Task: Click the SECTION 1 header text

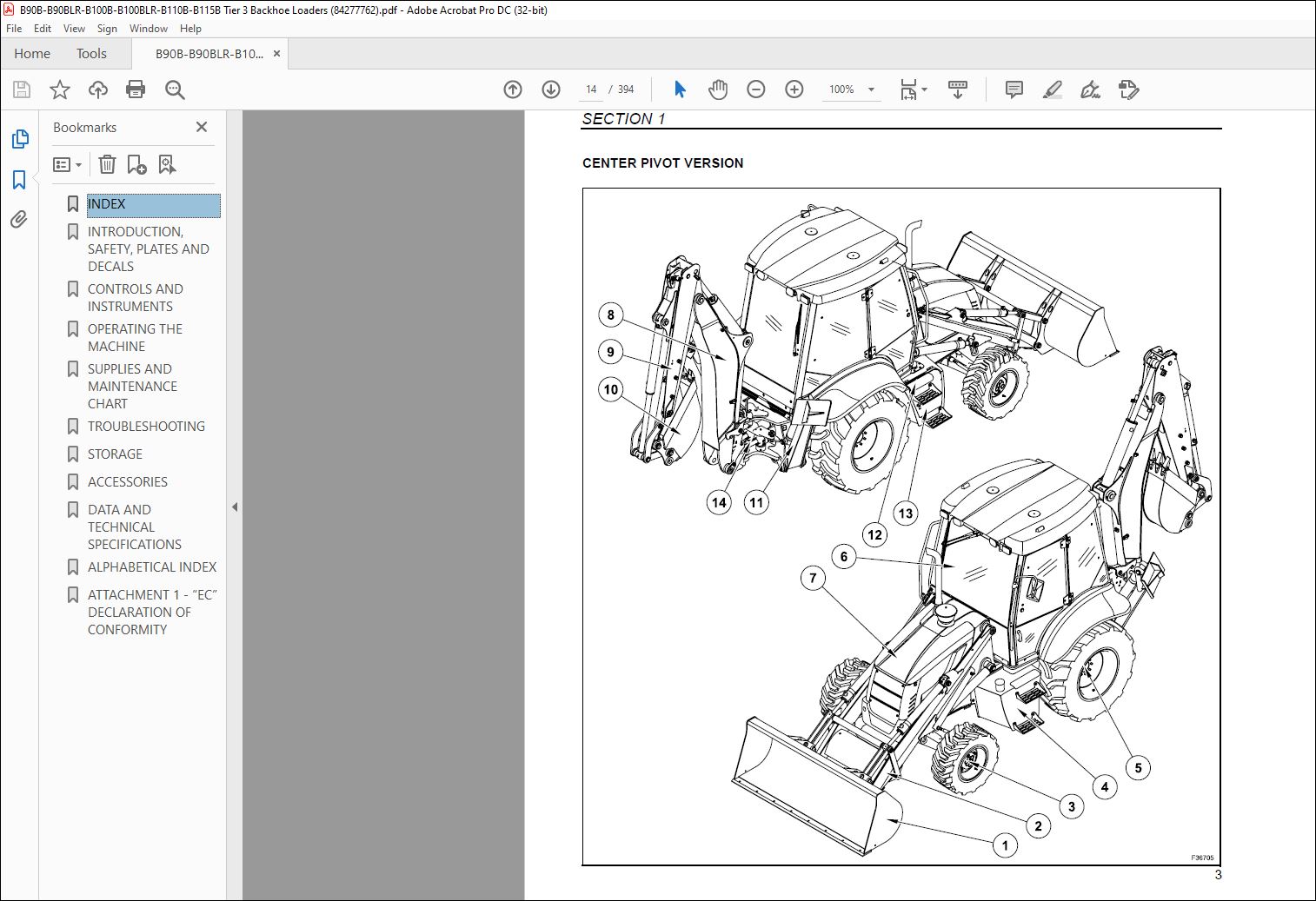Action: tap(623, 119)
